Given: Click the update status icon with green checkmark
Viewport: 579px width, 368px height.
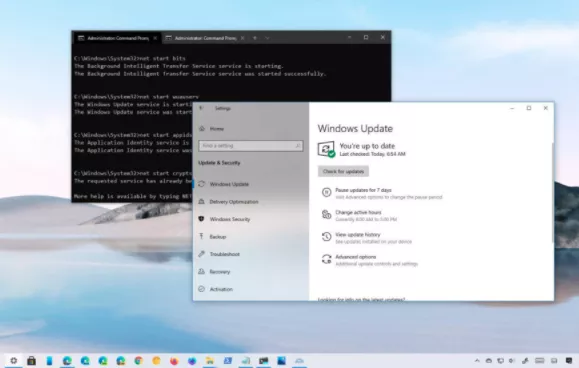Looking at the screenshot, I should click(x=326, y=149).
